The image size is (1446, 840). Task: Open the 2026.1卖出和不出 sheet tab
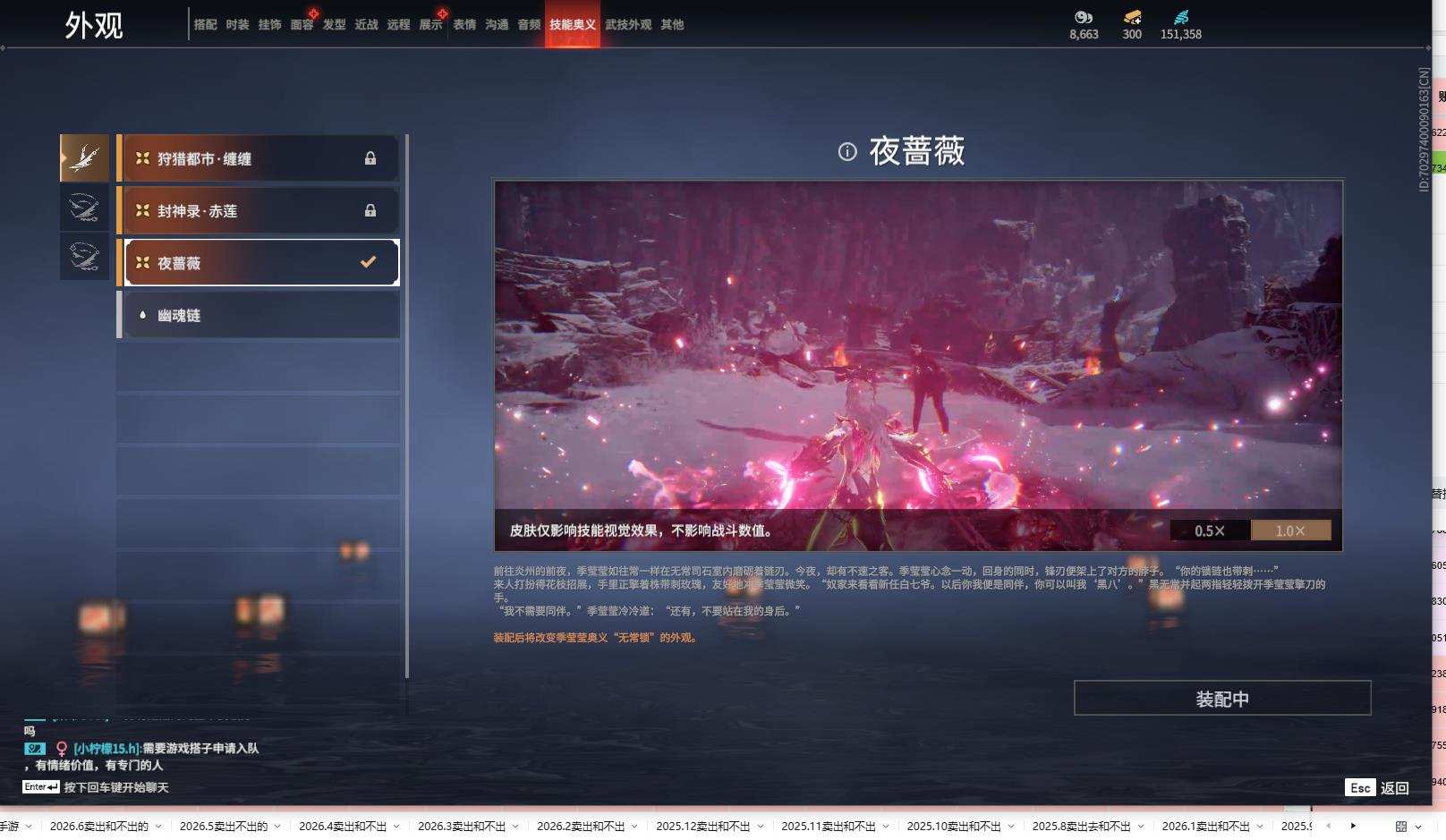tap(1205, 827)
